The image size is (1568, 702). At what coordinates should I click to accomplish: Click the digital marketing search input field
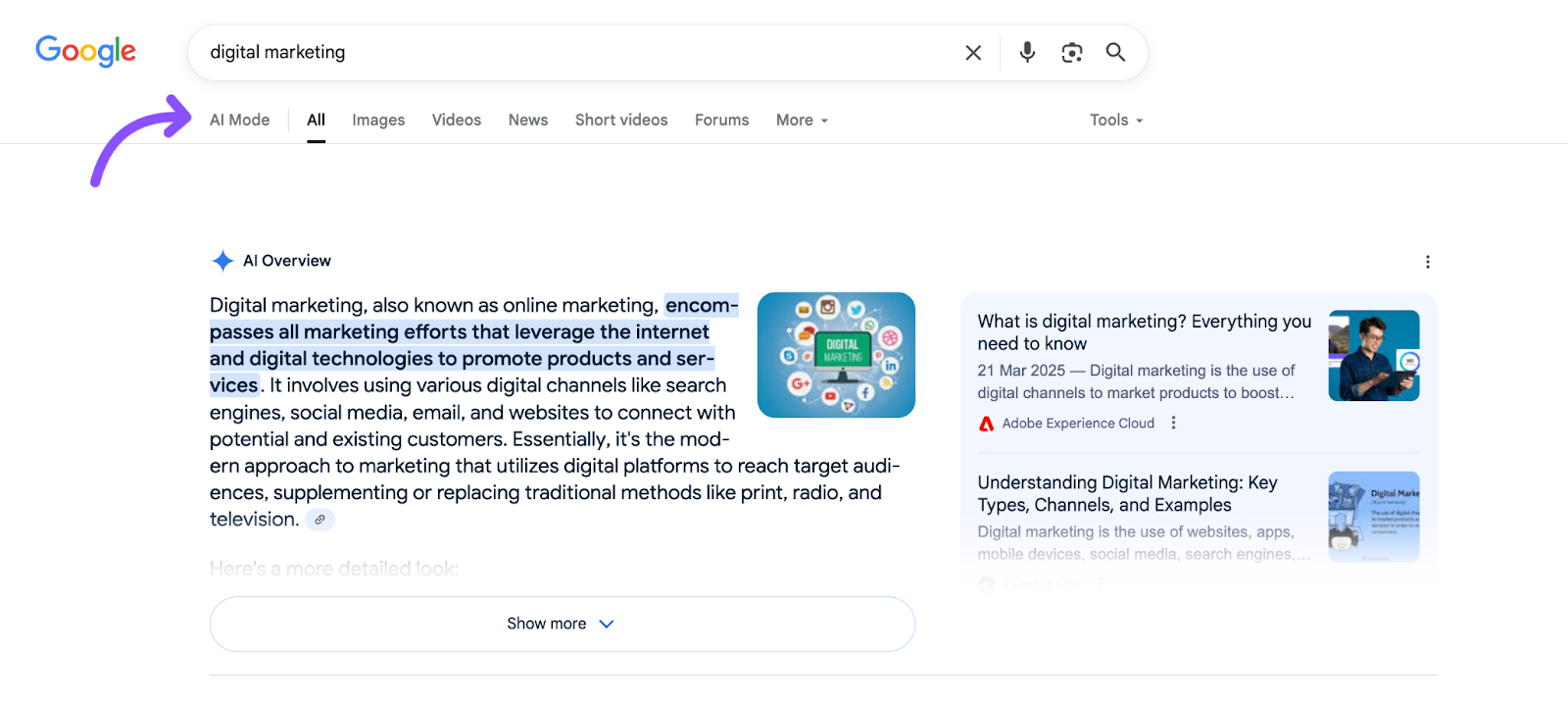click(x=568, y=53)
